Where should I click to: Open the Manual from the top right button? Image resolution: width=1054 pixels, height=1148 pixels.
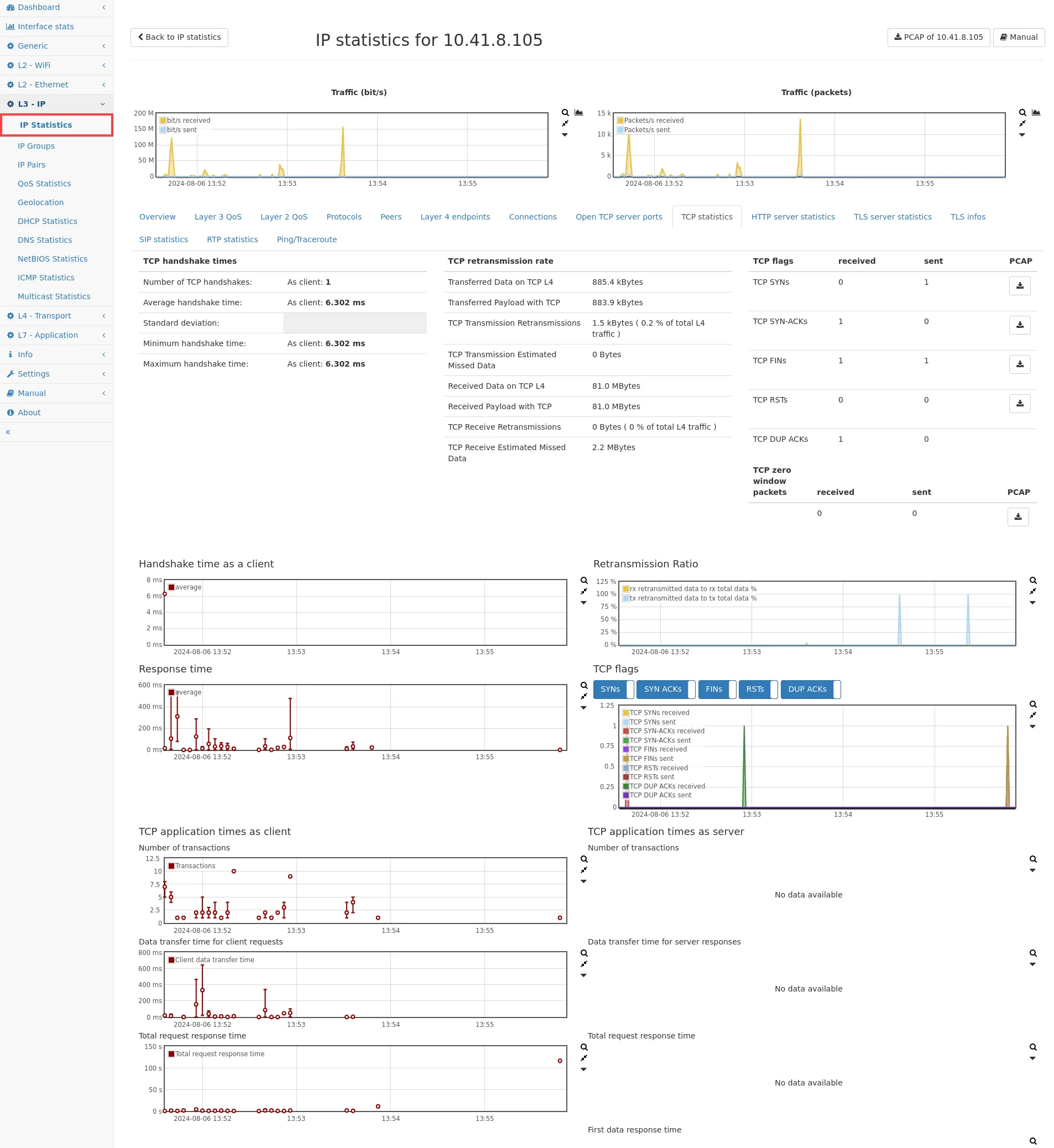click(x=1019, y=37)
